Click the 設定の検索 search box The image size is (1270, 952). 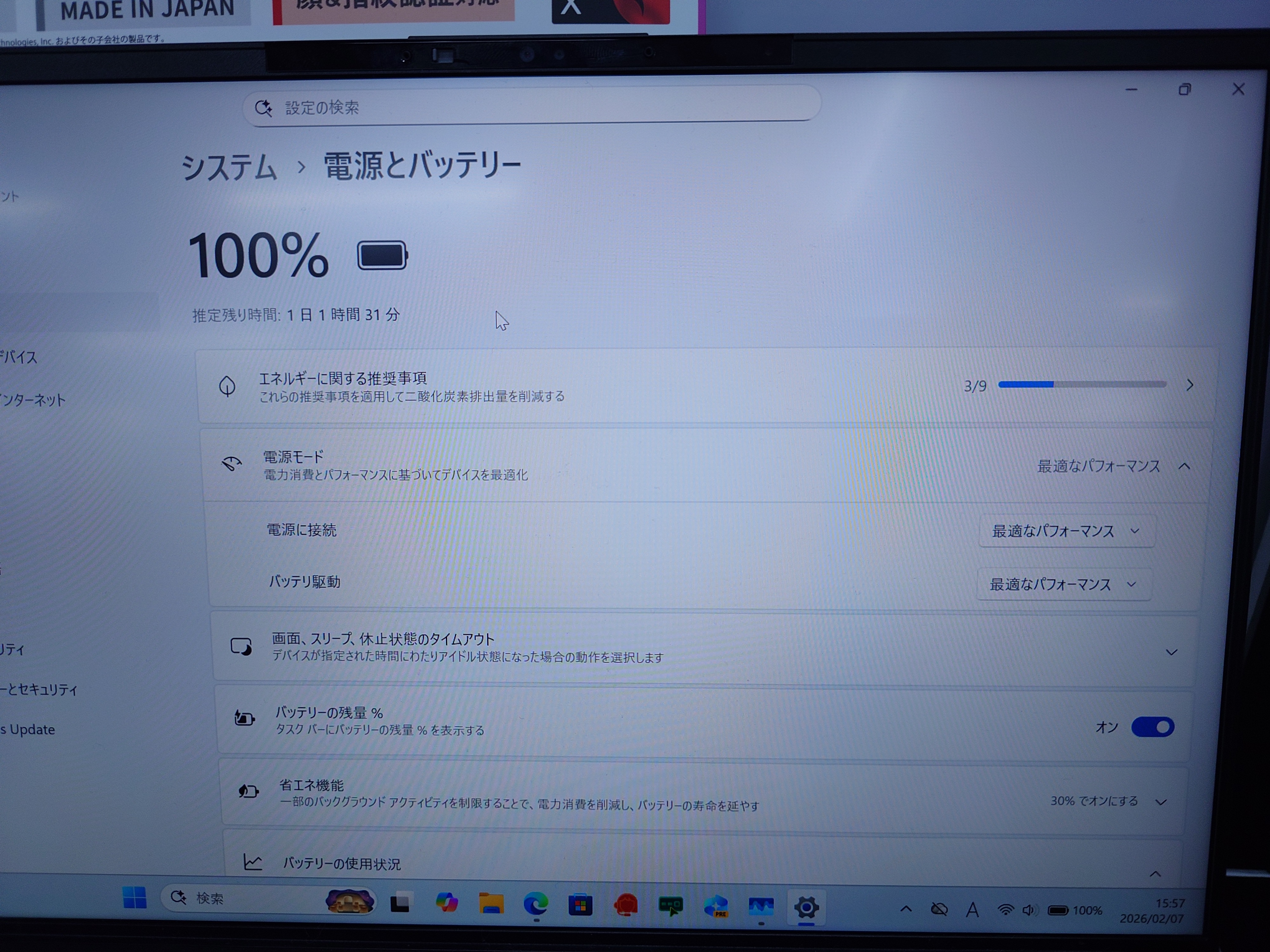(531, 107)
